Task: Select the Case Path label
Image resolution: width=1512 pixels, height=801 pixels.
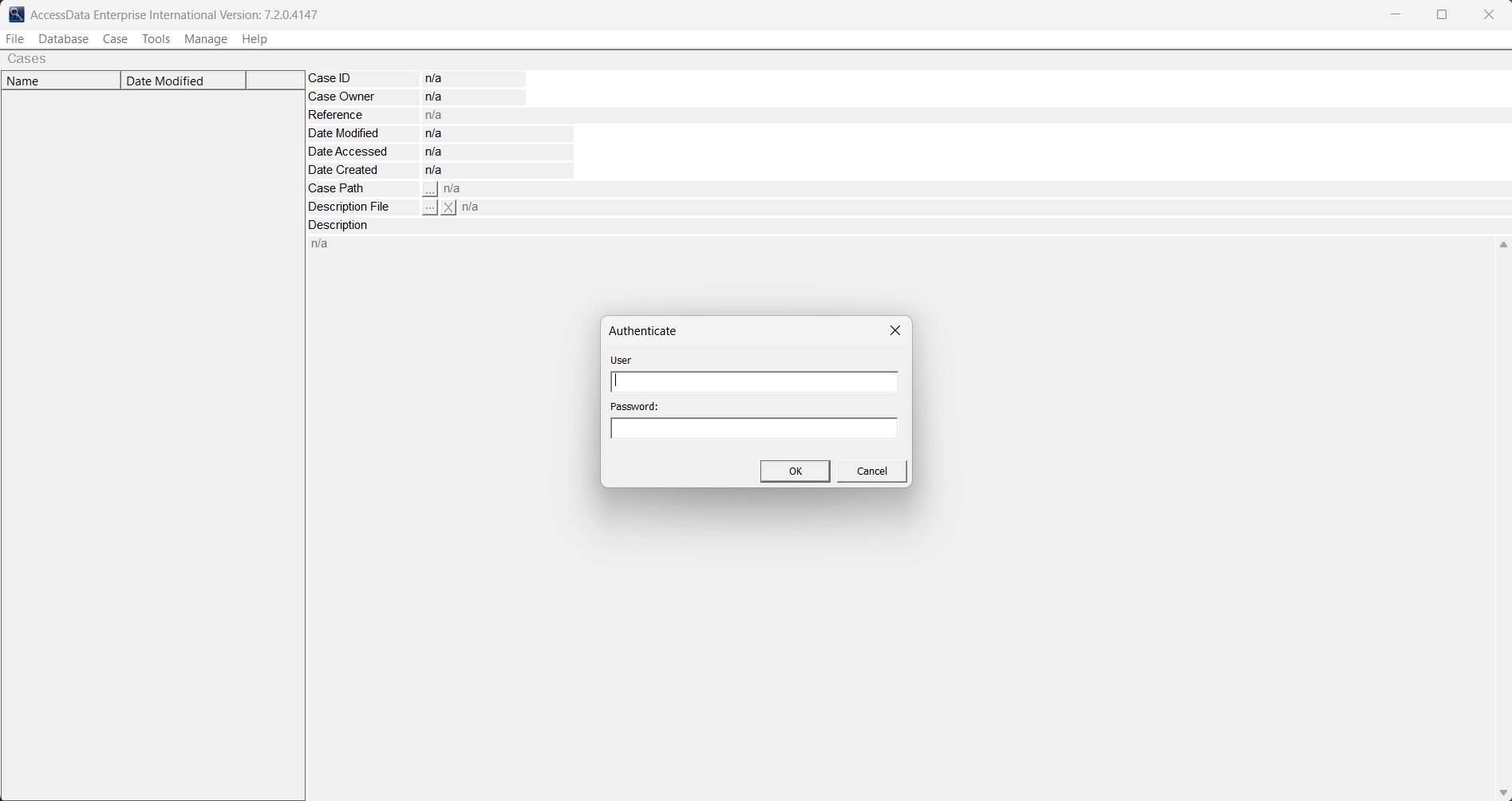Action: point(335,188)
